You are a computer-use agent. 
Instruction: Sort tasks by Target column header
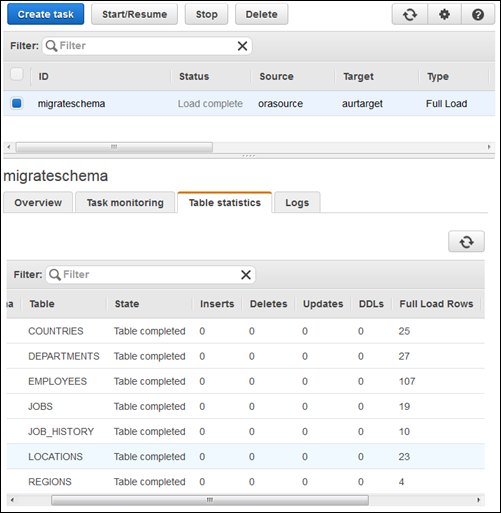[358, 76]
